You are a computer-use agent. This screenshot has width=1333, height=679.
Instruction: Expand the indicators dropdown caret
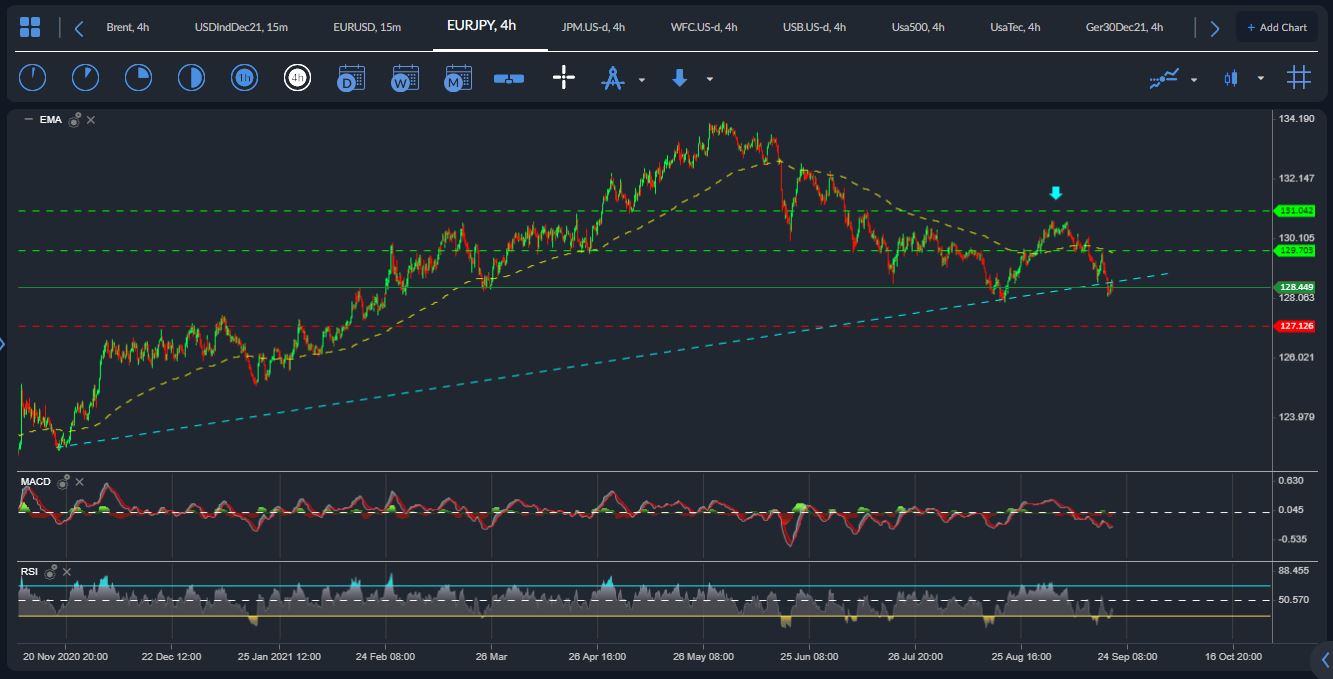(x=1193, y=79)
